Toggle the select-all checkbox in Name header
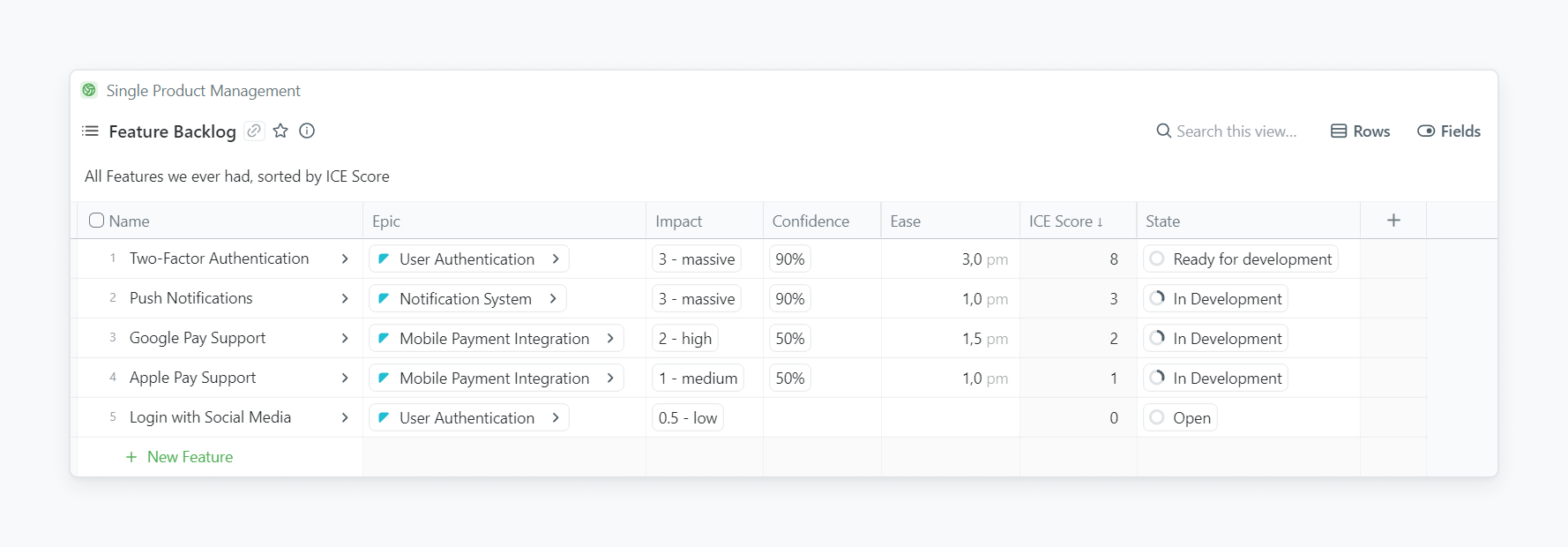Viewport: 1568px width, 547px height. pos(97,221)
